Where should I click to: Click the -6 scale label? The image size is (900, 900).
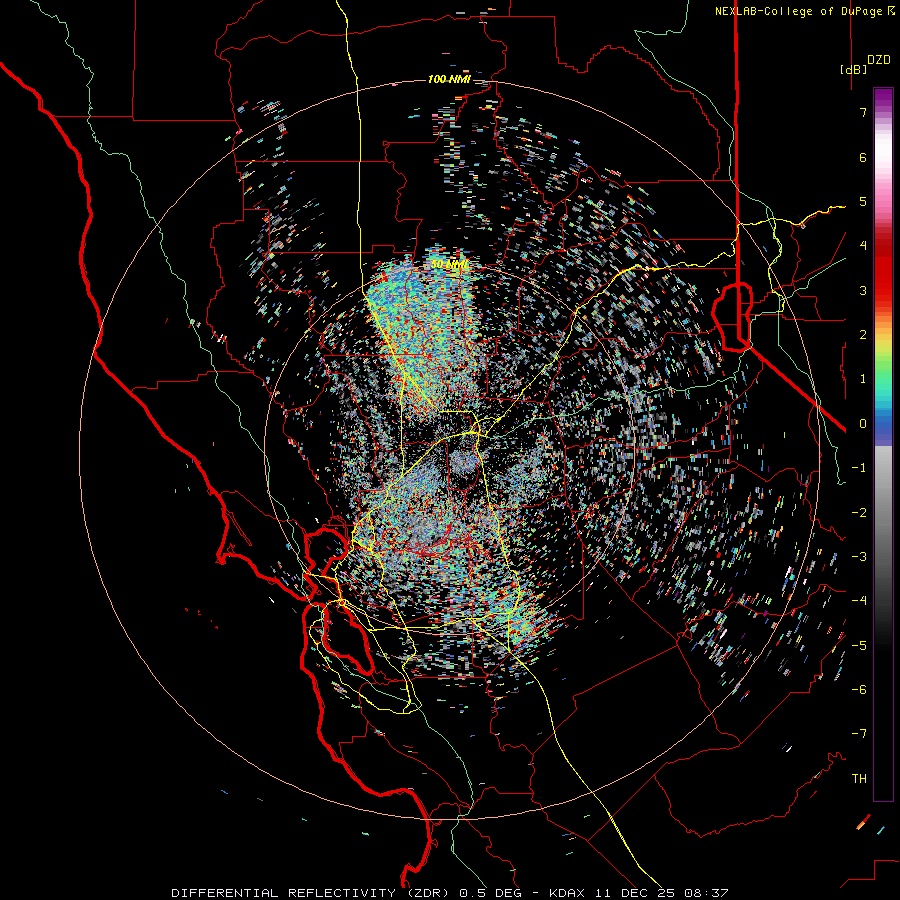(x=859, y=690)
